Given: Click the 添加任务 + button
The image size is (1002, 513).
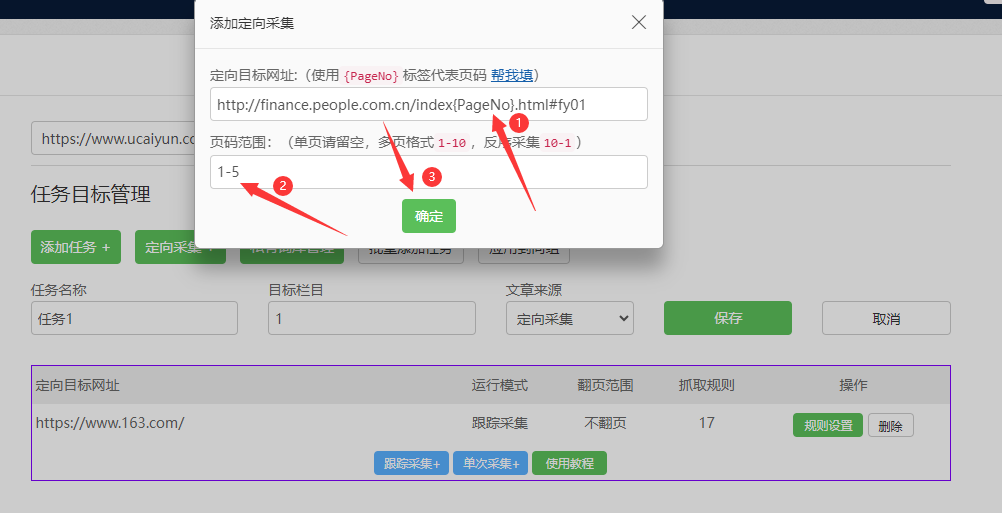Looking at the screenshot, I should tap(75, 247).
